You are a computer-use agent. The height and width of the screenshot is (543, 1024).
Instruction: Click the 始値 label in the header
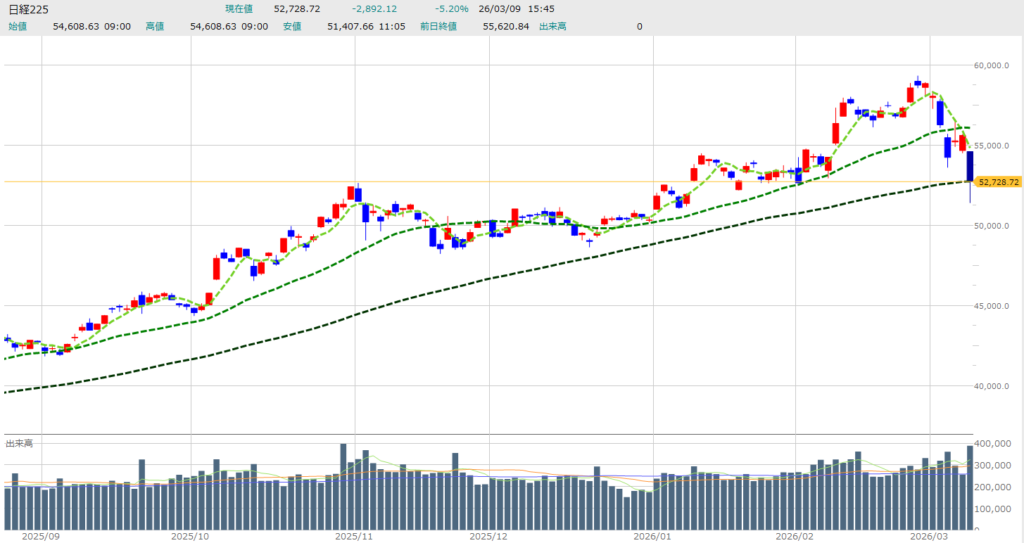[18, 26]
